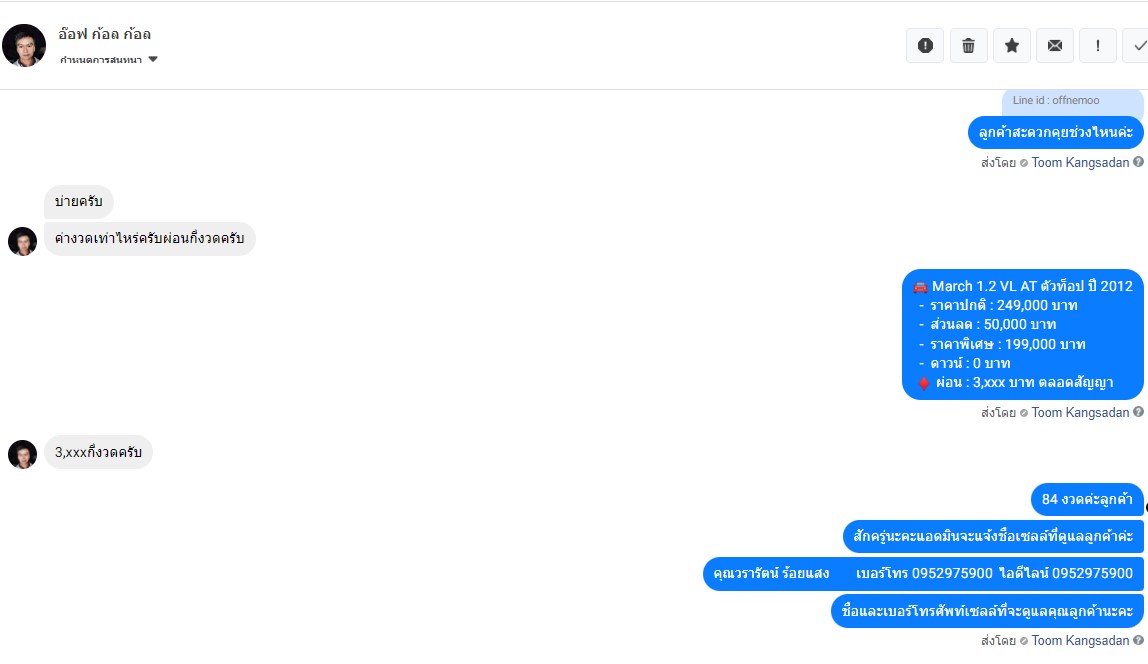Open the contact name in the header
This screenshot has width=1148, height=664.
click(105, 34)
